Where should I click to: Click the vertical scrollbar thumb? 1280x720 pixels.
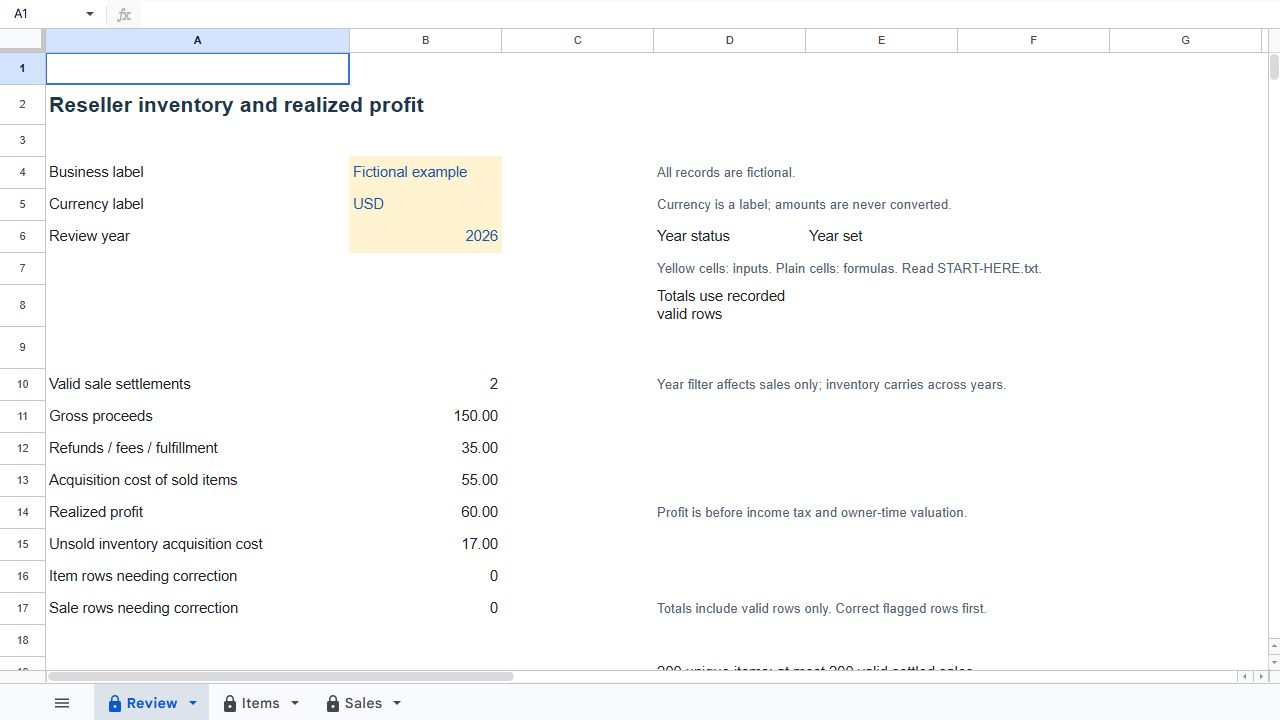click(x=1274, y=68)
